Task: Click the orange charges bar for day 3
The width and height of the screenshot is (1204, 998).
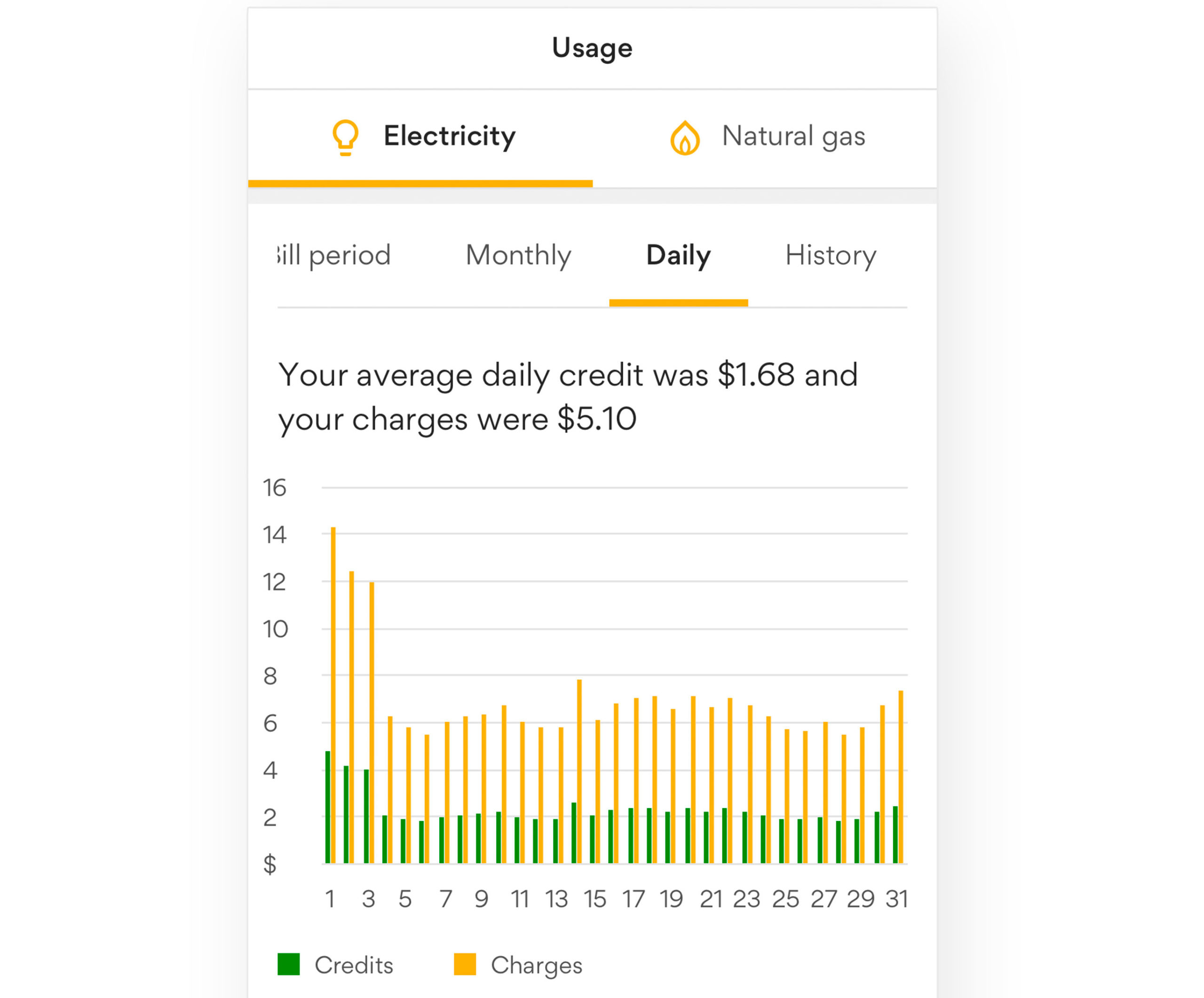Action: point(372,723)
